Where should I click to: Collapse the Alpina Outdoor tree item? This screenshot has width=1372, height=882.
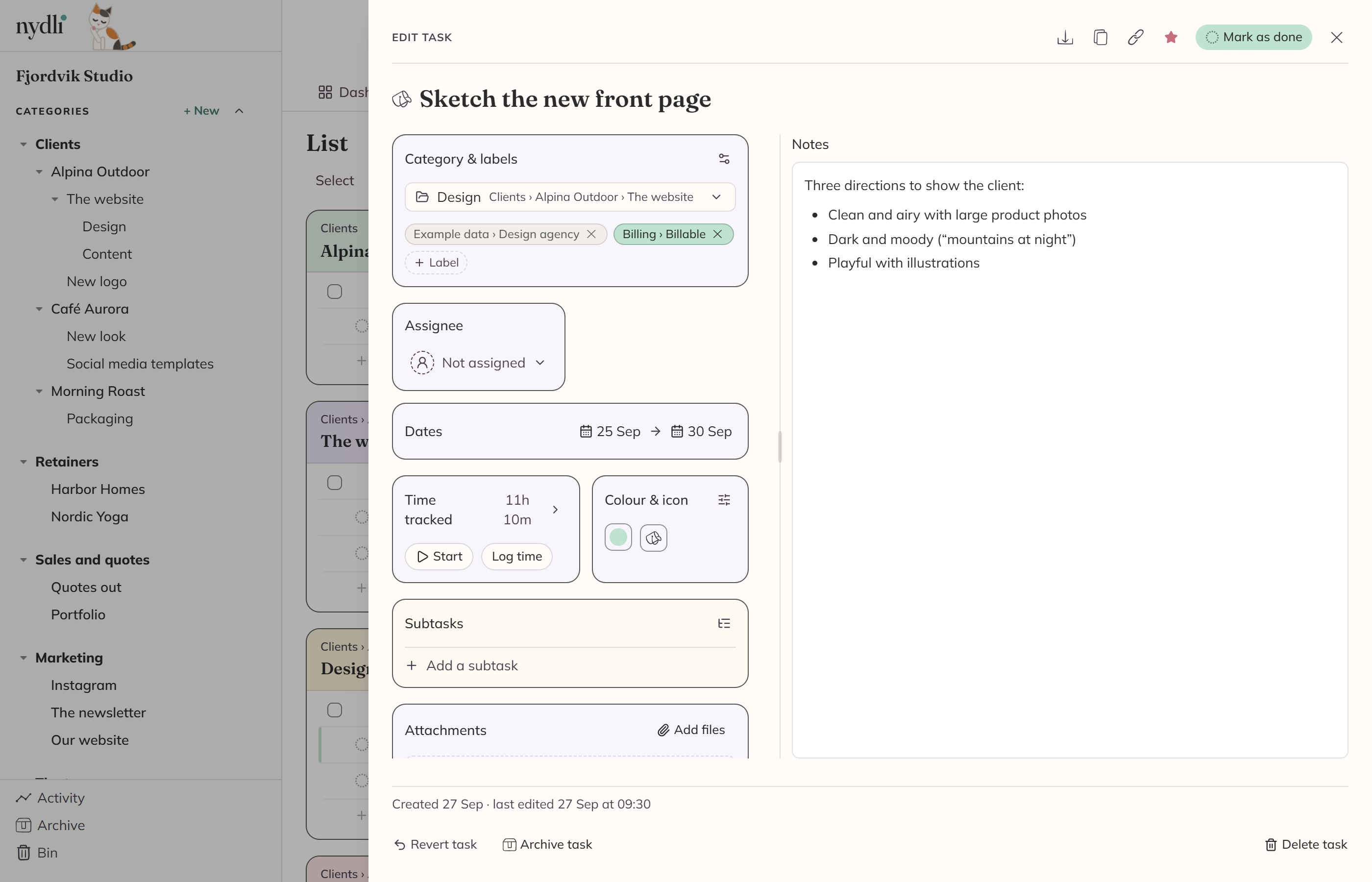tap(39, 172)
